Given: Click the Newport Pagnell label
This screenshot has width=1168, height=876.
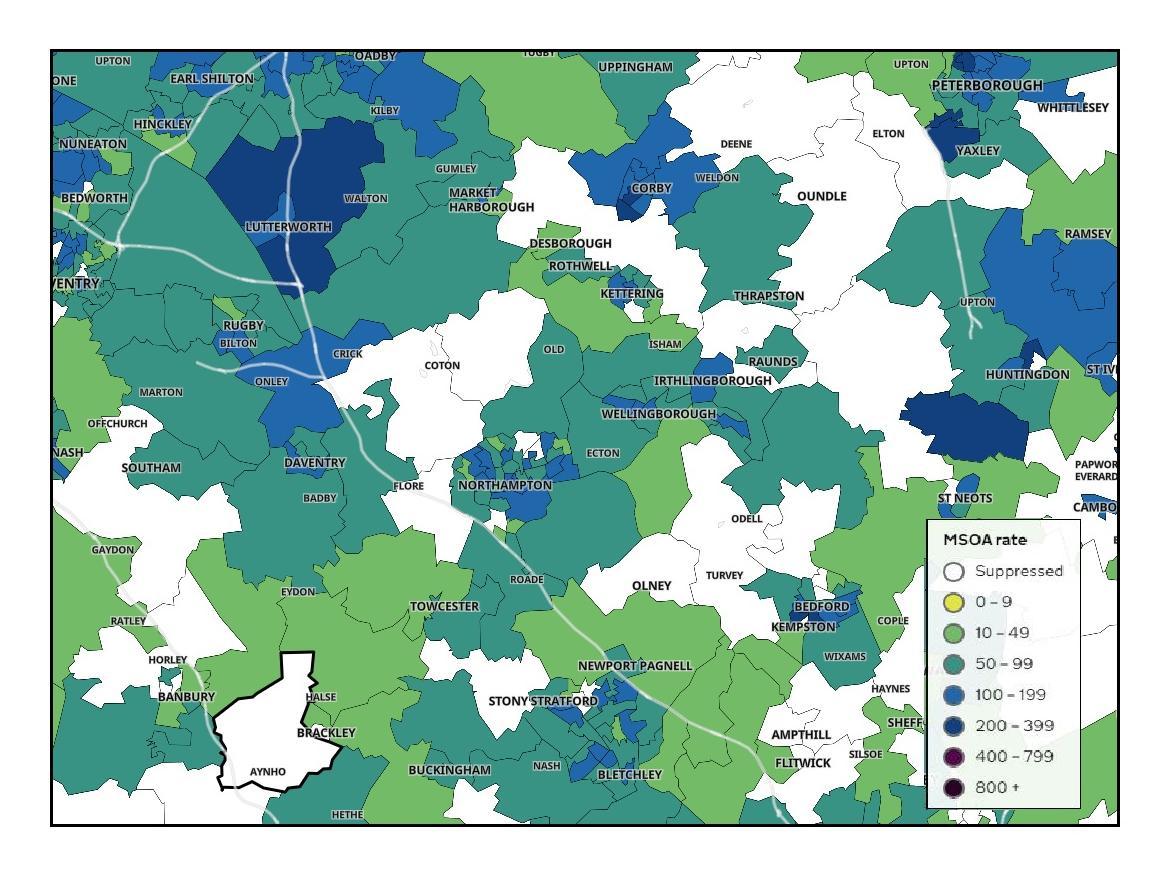Looking at the screenshot, I should [635, 666].
